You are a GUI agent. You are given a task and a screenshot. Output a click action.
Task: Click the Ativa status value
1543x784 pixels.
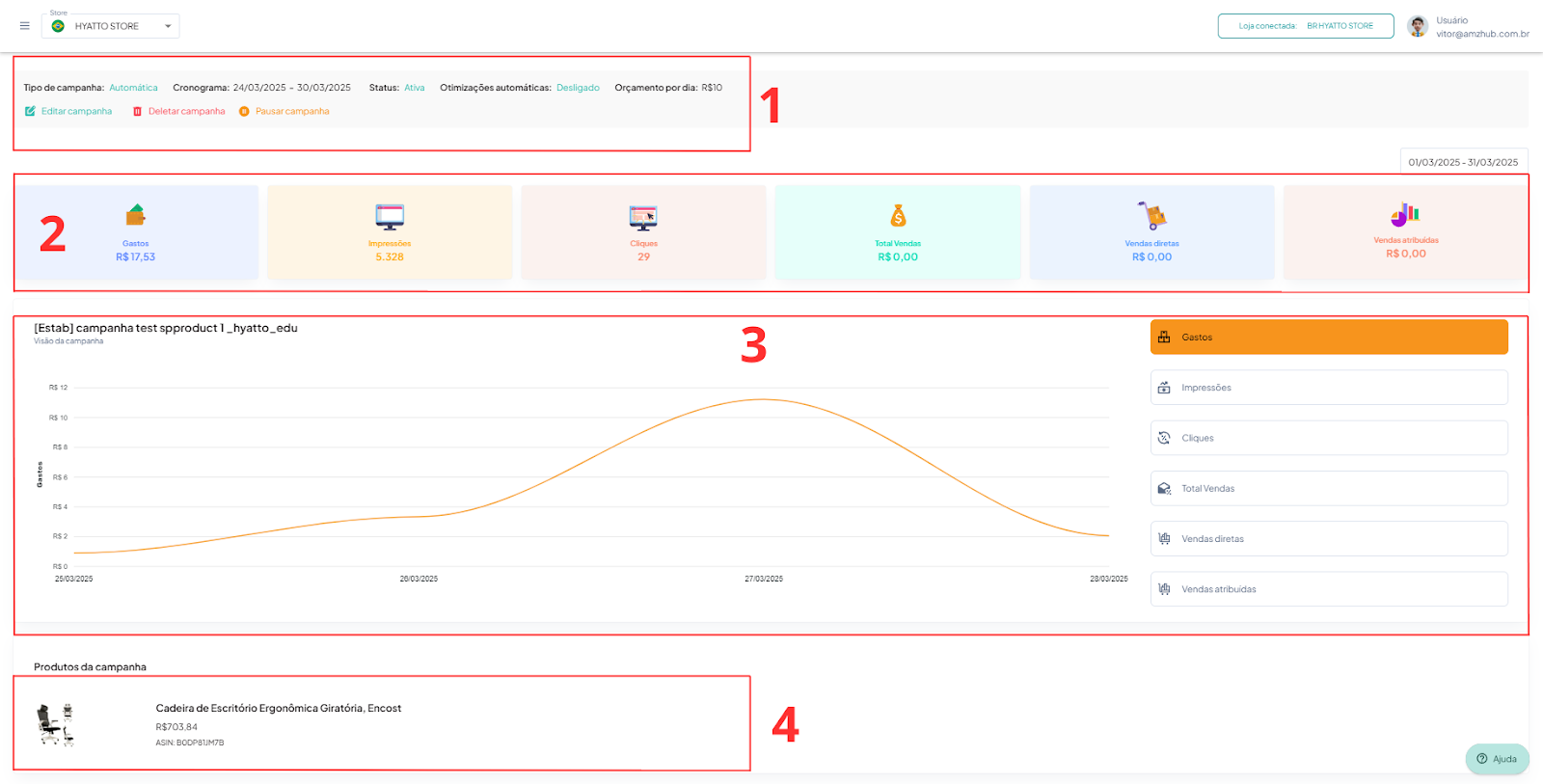tap(414, 88)
